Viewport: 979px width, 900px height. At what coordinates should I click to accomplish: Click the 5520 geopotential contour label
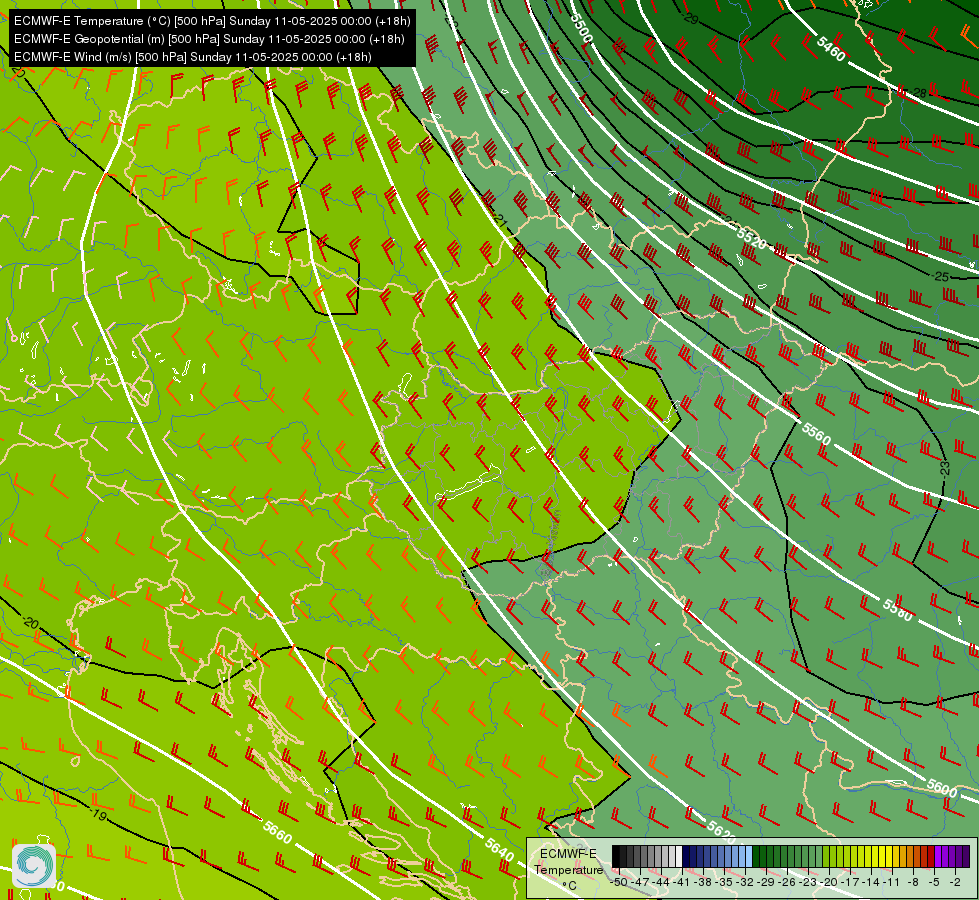coord(751,237)
